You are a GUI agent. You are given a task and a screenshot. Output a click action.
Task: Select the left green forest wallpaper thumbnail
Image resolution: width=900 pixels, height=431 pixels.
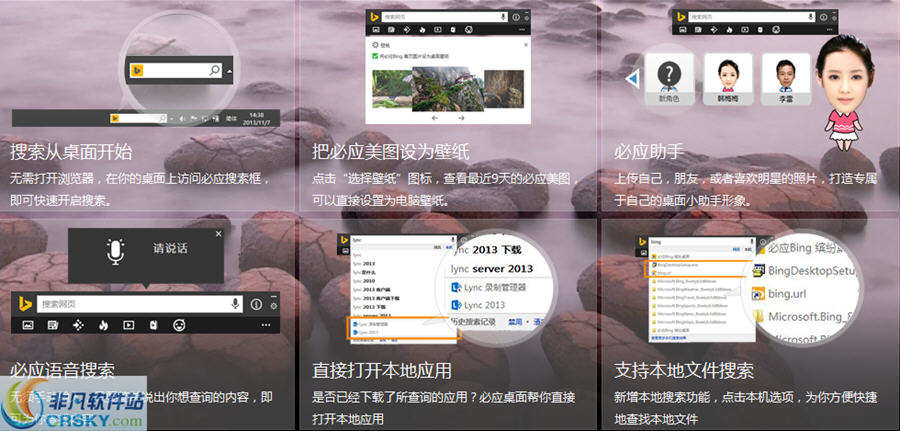pos(392,89)
